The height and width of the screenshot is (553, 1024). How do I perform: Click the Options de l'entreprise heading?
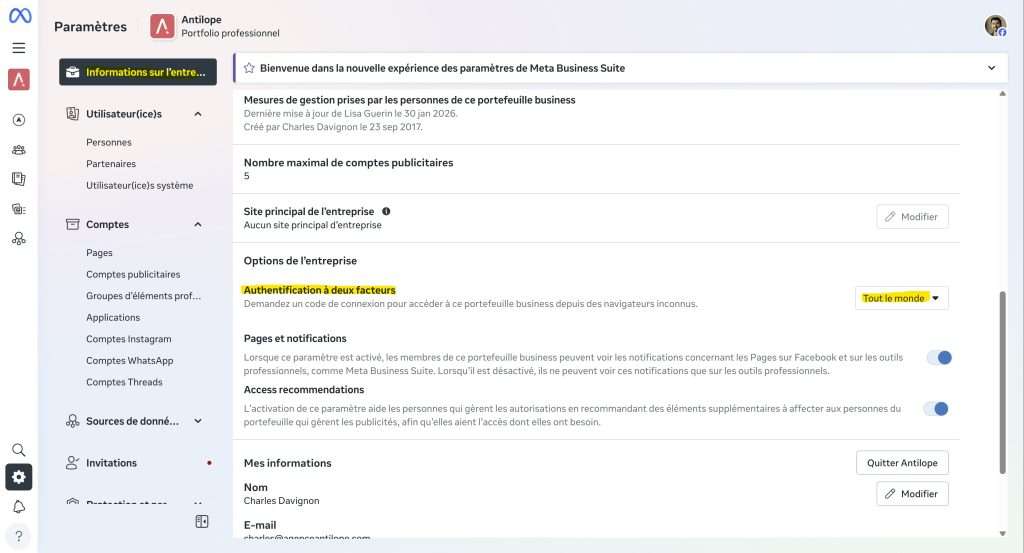point(300,261)
